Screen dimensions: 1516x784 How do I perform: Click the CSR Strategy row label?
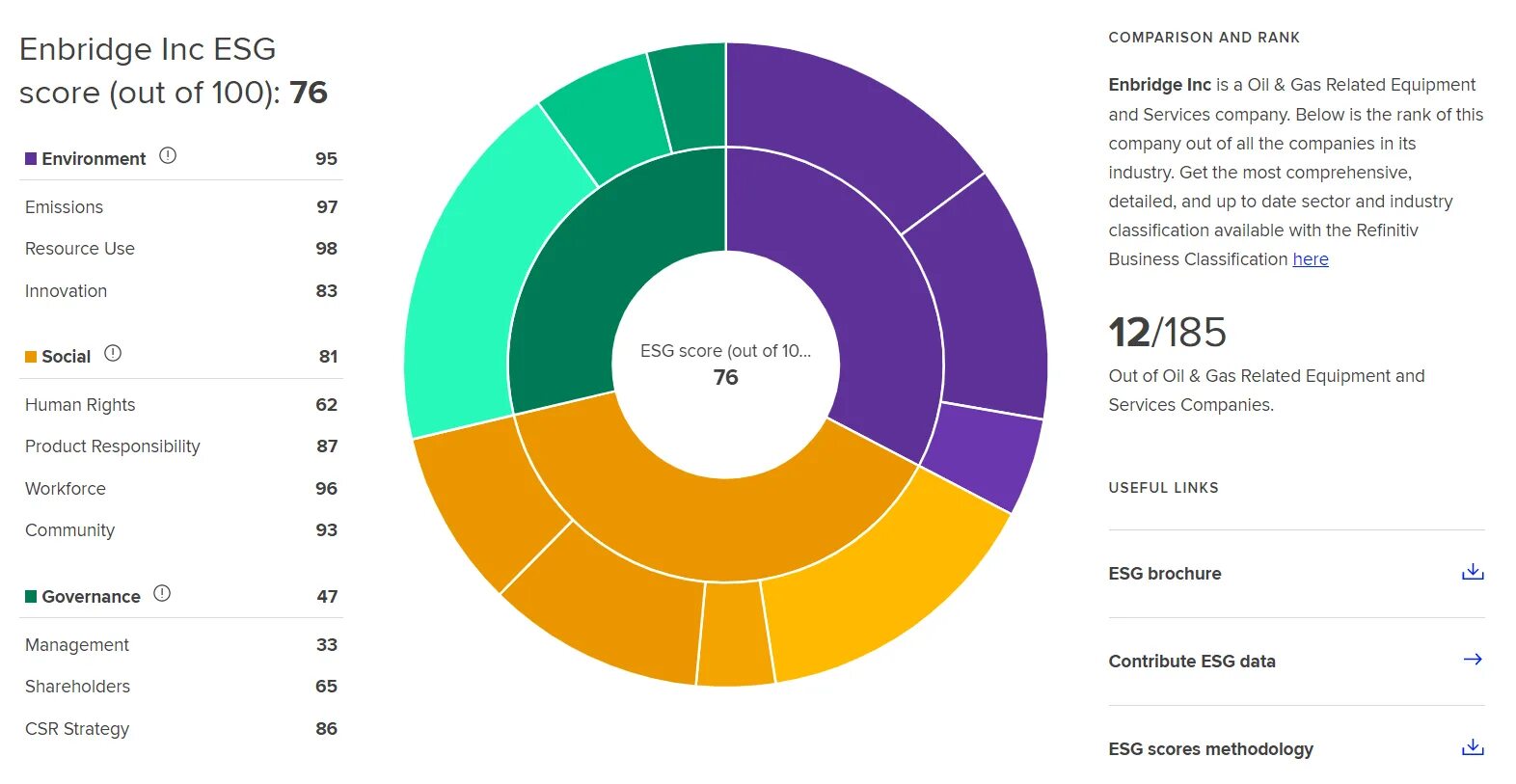click(x=77, y=728)
